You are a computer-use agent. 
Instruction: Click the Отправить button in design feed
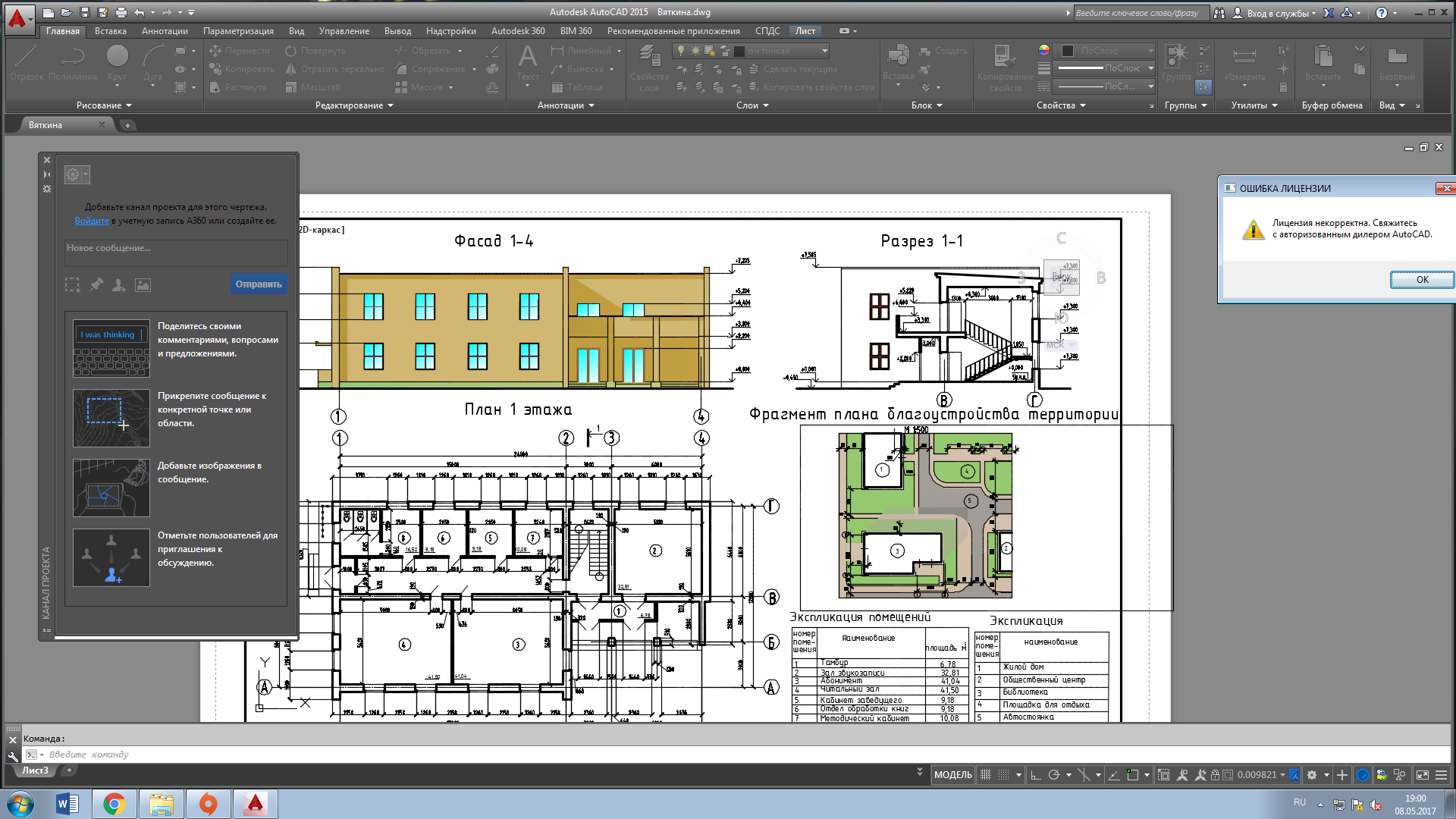pos(259,284)
